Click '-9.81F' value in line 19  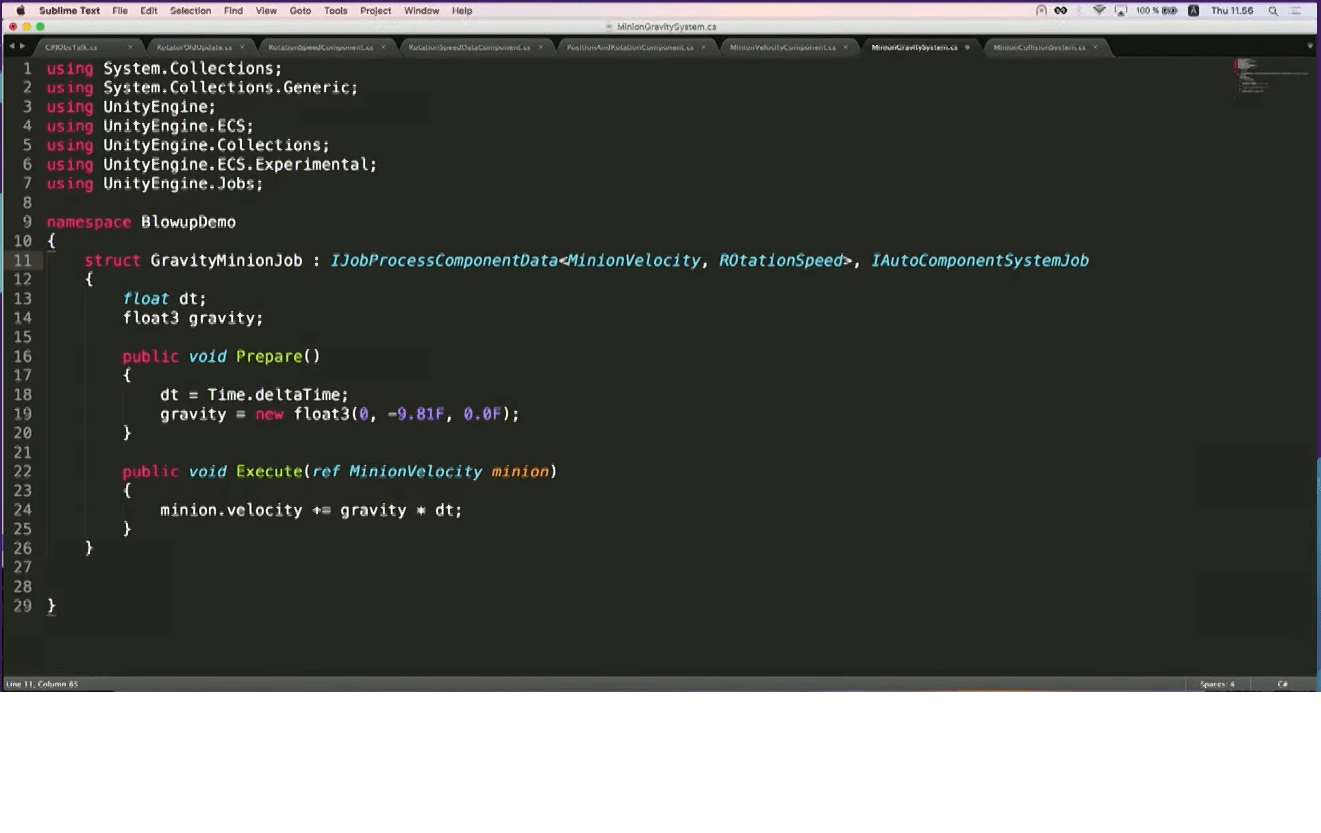[x=415, y=414]
